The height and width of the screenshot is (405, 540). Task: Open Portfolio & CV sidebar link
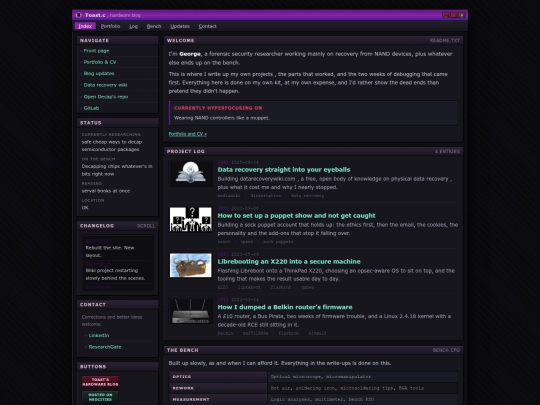[100, 62]
